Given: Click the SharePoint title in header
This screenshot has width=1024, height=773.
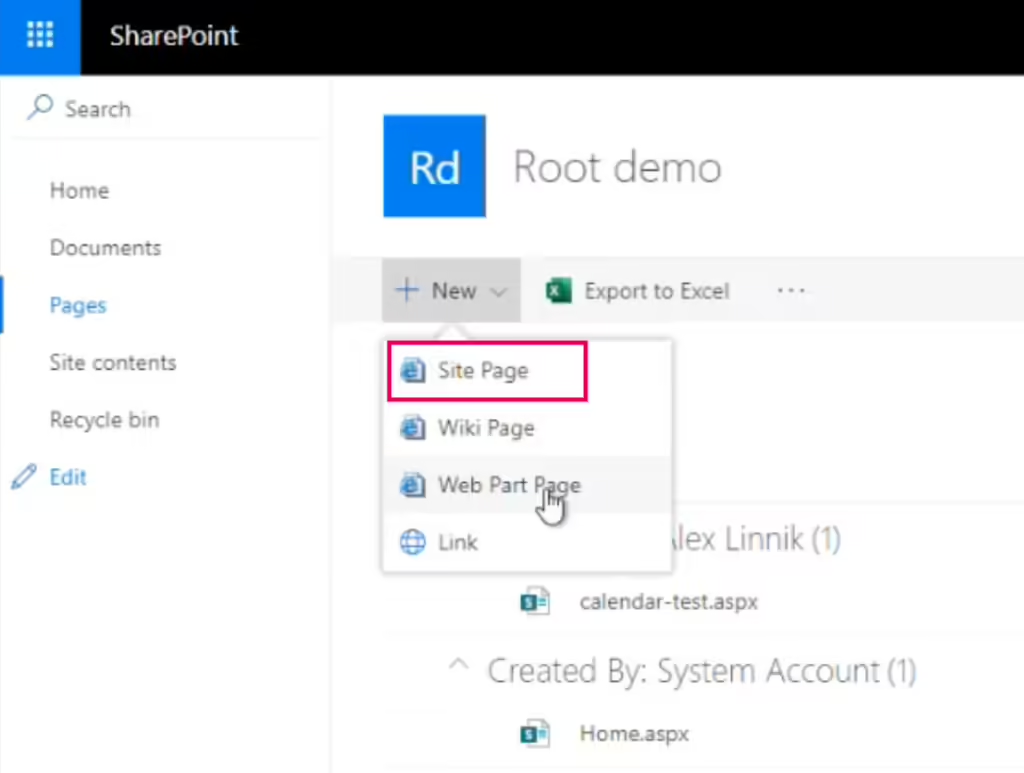Looking at the screenshot, I should 174,36.
